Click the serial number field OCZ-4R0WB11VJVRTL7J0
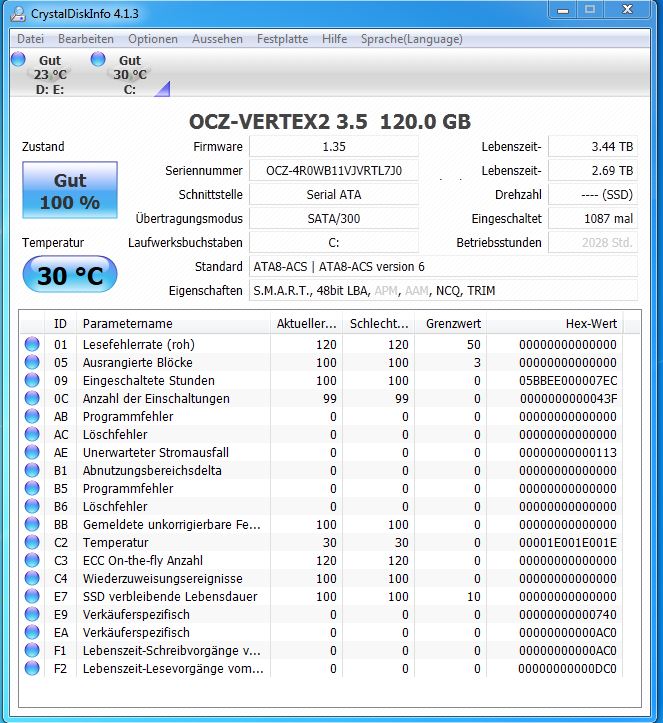663x723 pixels. pos(334,171)
